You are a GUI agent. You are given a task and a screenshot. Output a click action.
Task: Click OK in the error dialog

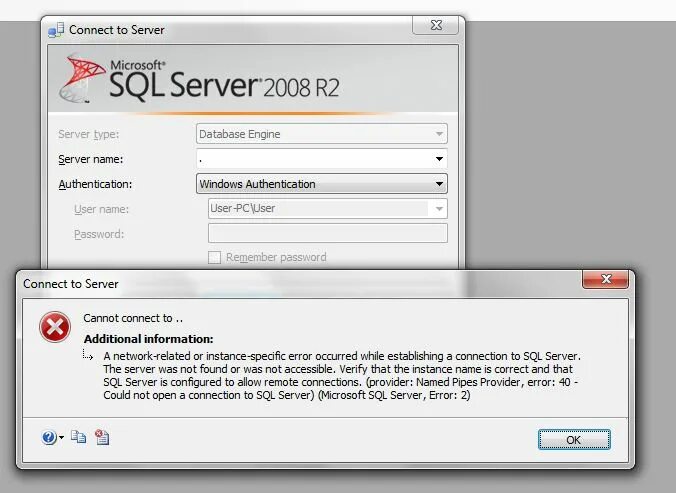(x=574, y=440)
